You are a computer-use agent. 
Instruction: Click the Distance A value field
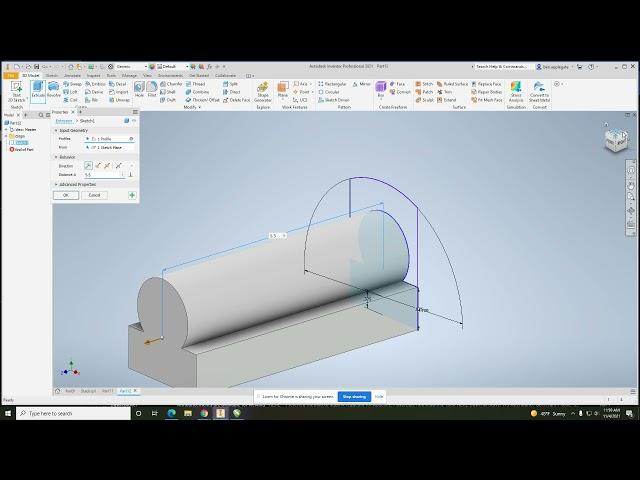pos(104,175)
